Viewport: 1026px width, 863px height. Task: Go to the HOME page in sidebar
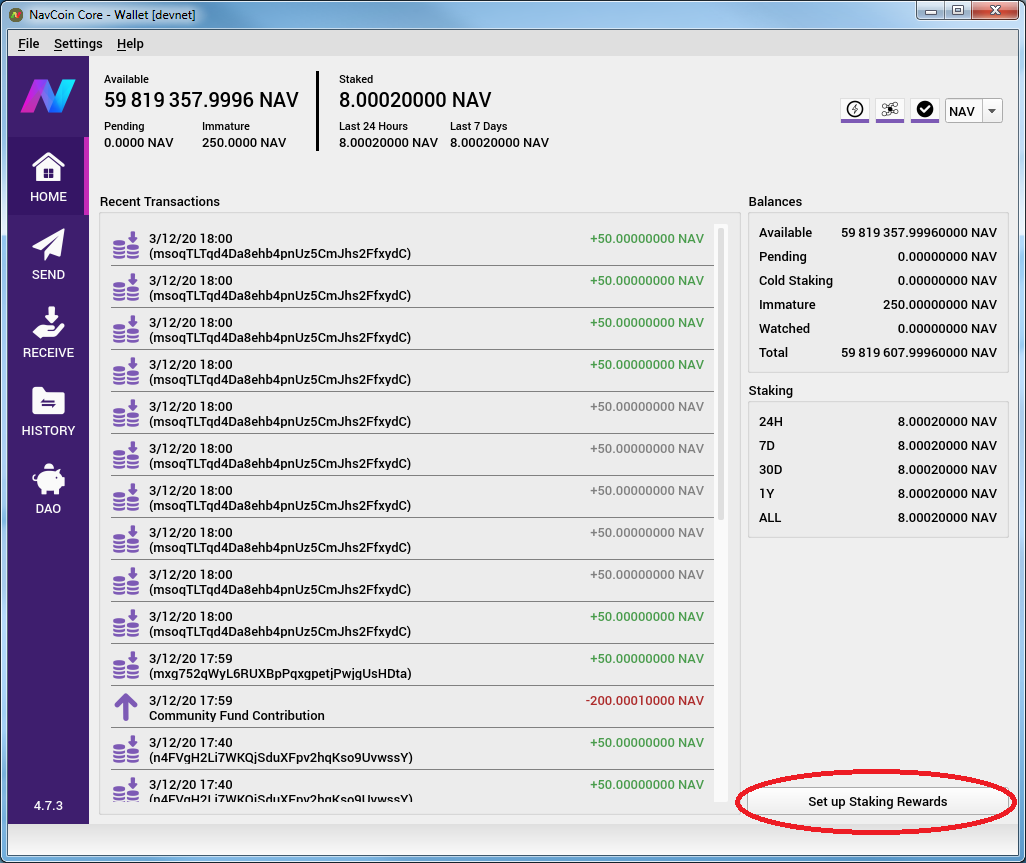coord(48,177)
